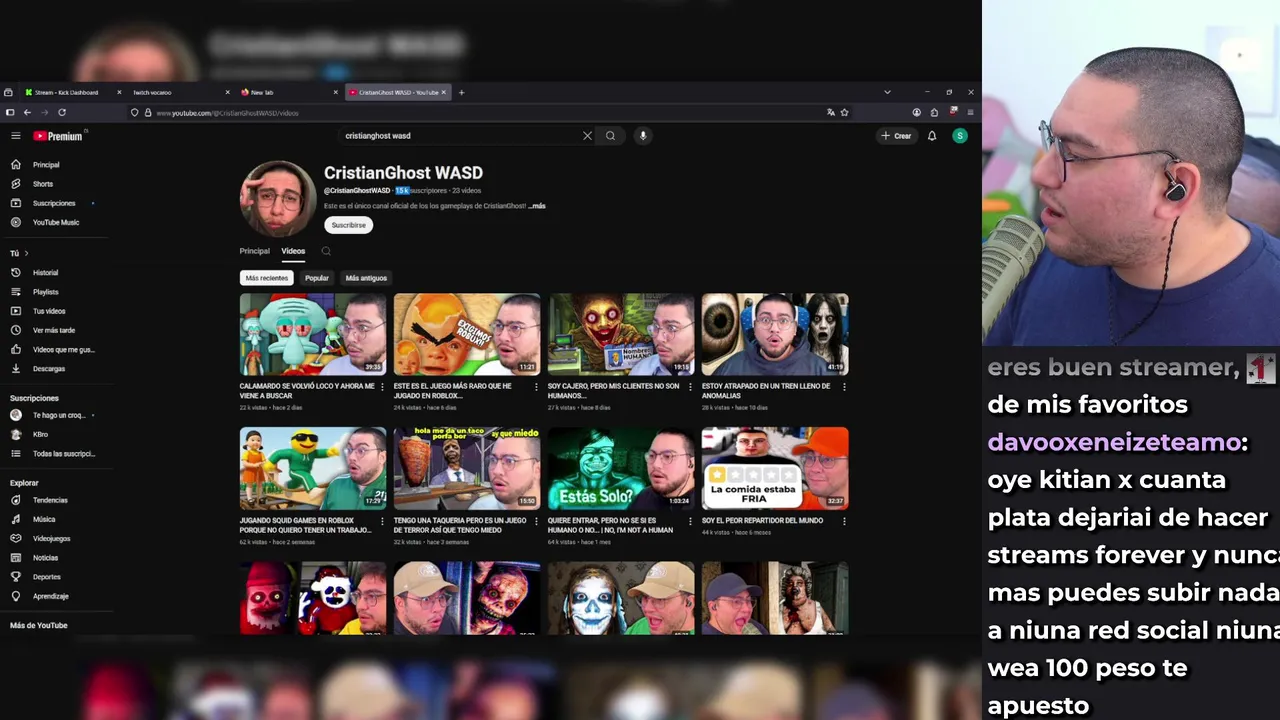Start voice search with the microphone

[x=643, y=136]
